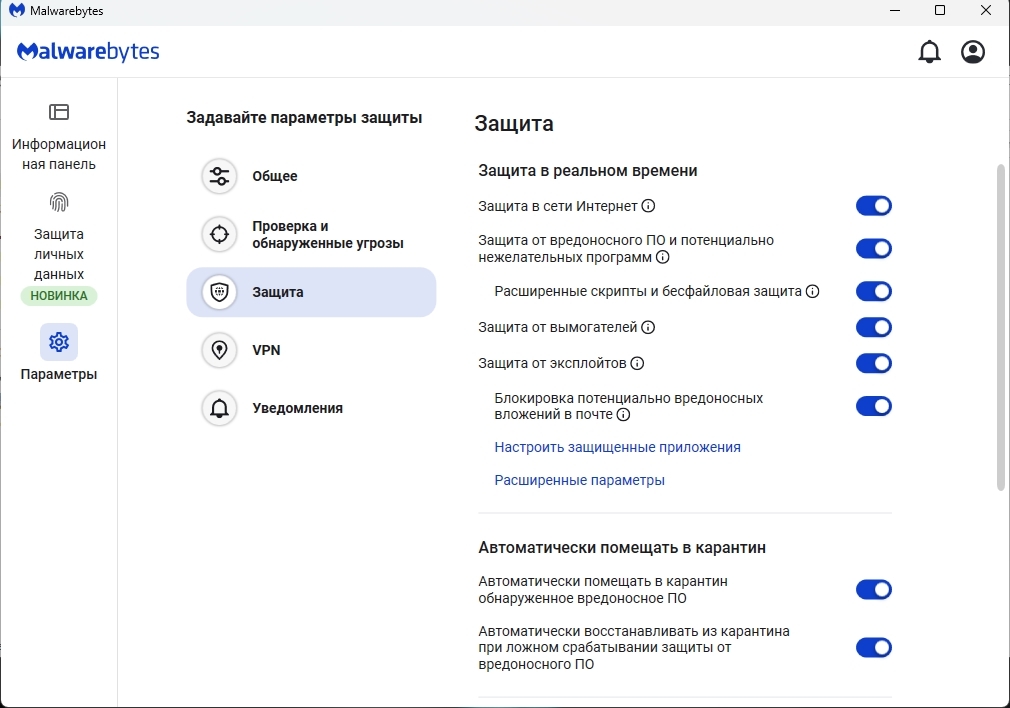Click Задавайте параметры защиты heading
Viewport: 1010px width, 708px height.
pos(304,118)
